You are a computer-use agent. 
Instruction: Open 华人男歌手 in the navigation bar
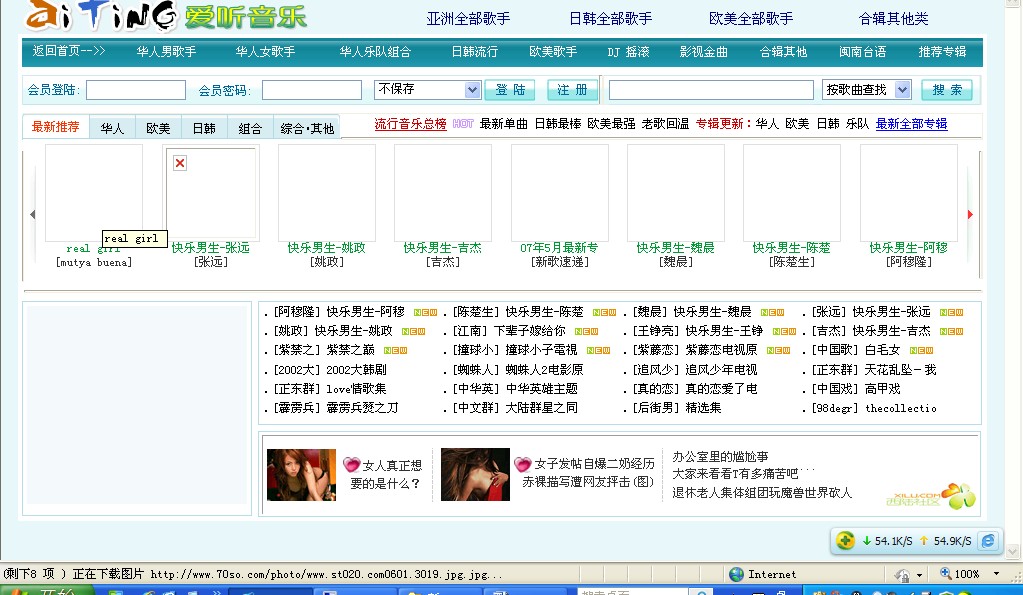(x=166, y=52)
